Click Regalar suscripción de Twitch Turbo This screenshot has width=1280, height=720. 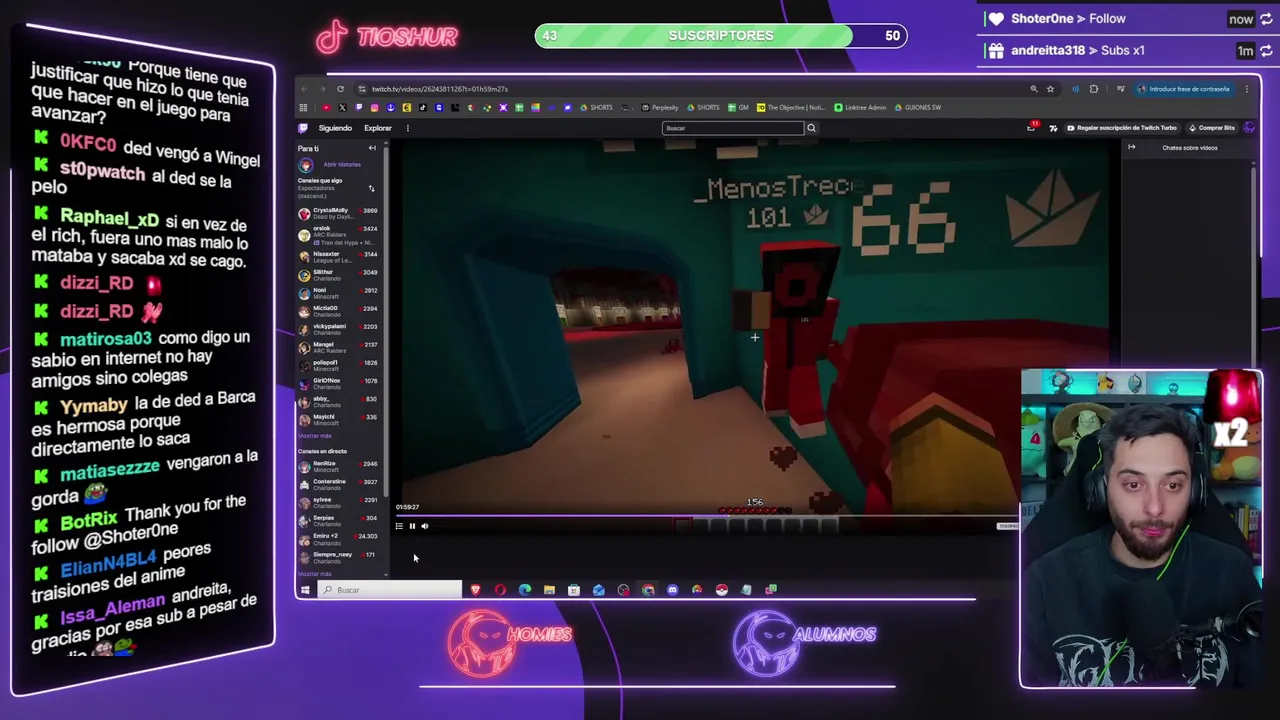(1121, 128)
